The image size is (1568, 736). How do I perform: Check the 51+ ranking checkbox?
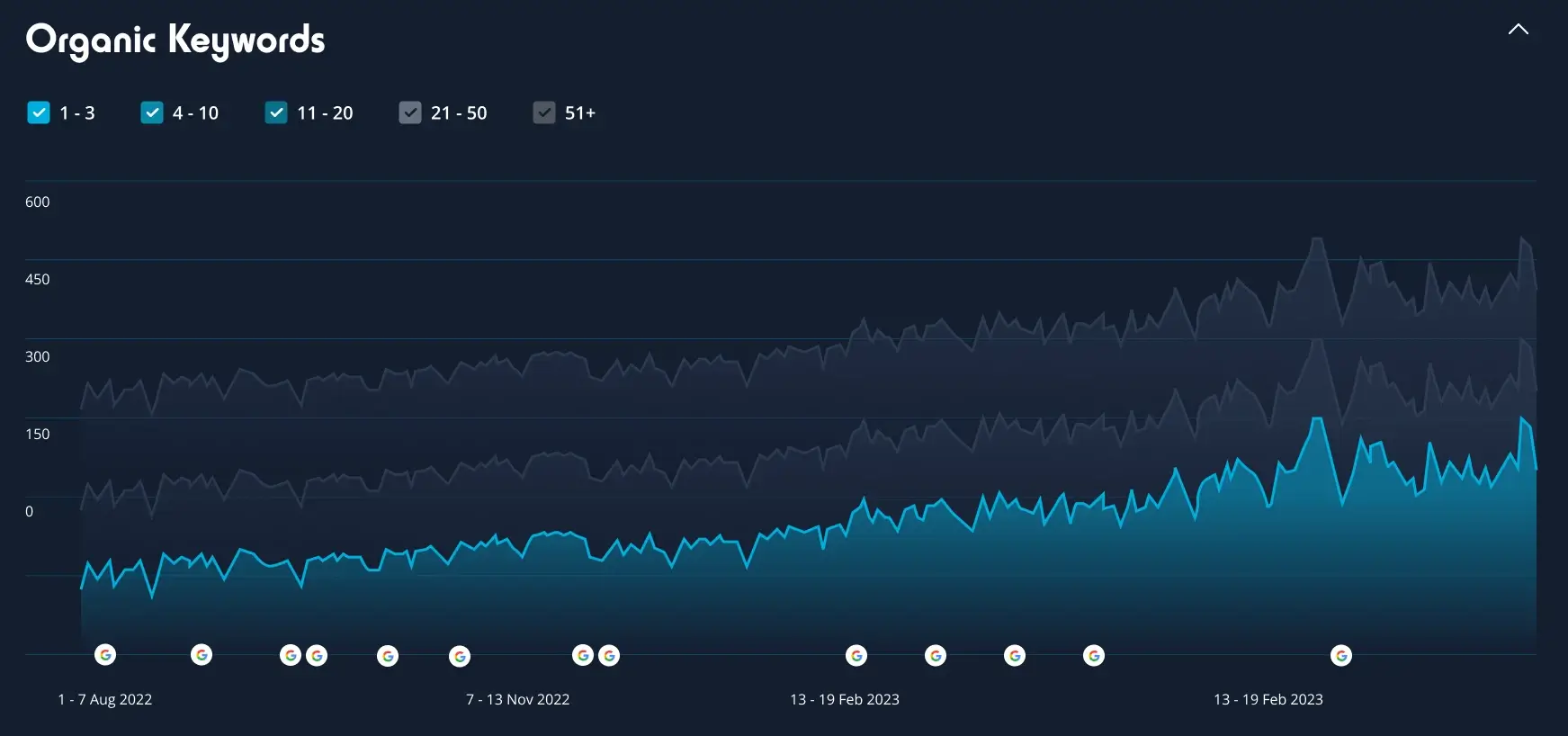pos(544,112)
